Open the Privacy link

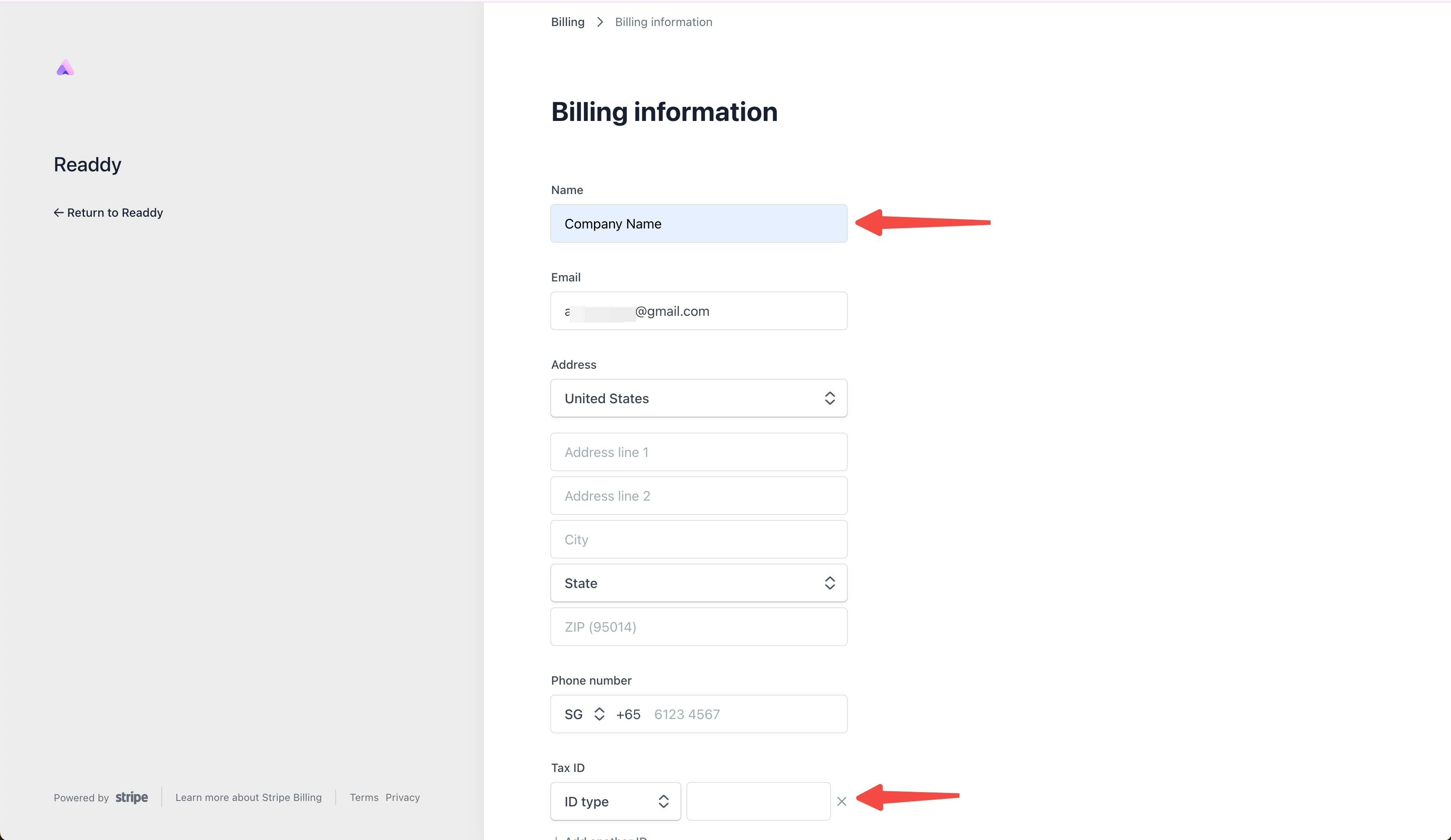pos(402,798)
